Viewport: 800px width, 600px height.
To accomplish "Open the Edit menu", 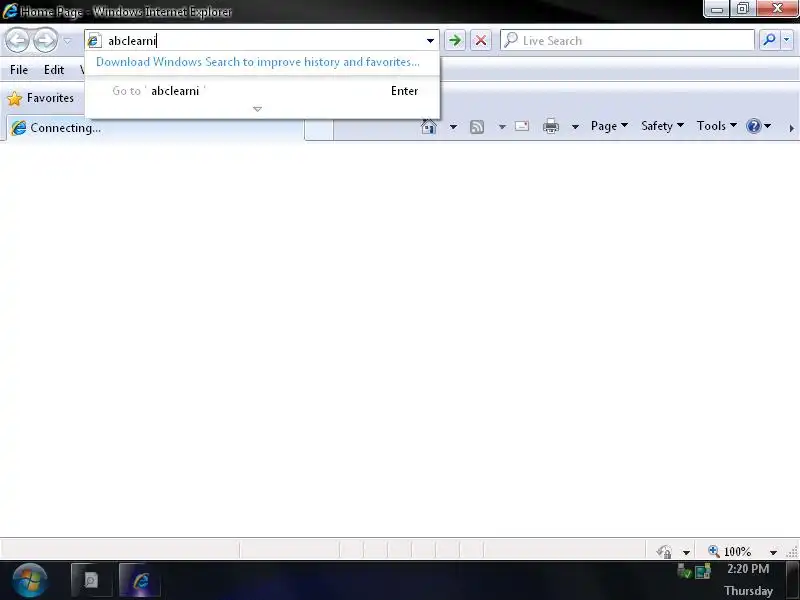I will point(54,70).
